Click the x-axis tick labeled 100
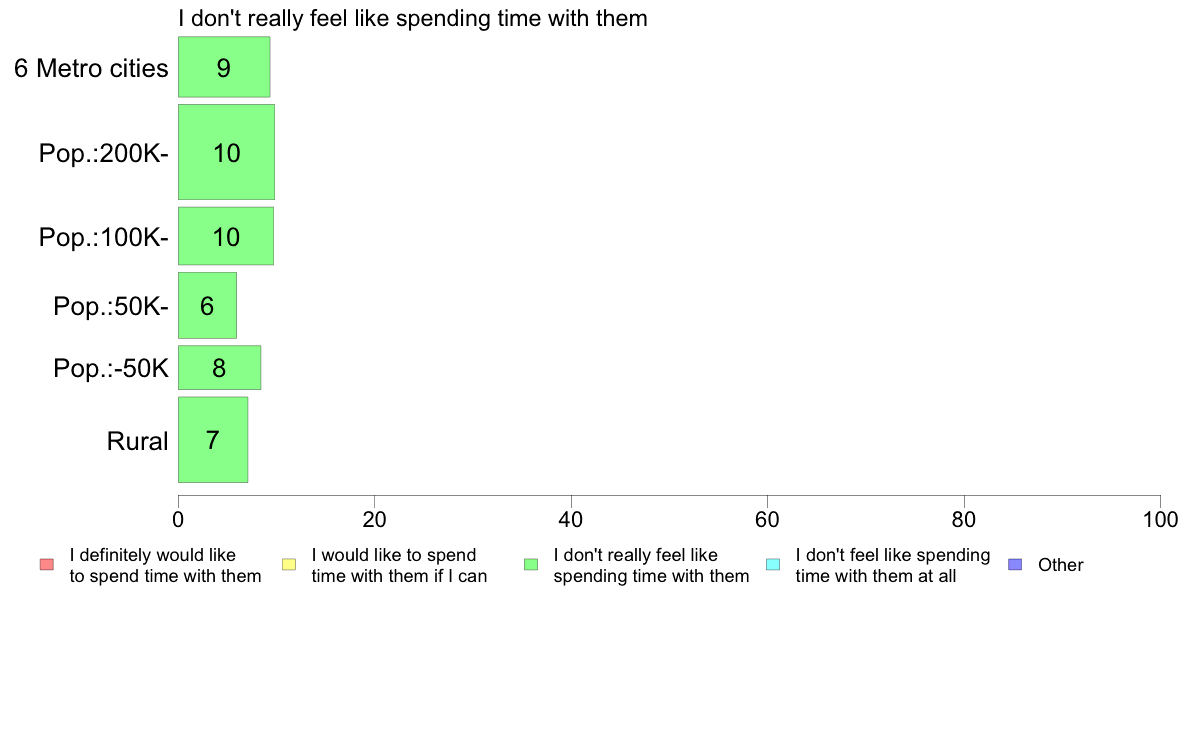This screenshot has width=1188, height=736. (1160, 519)
